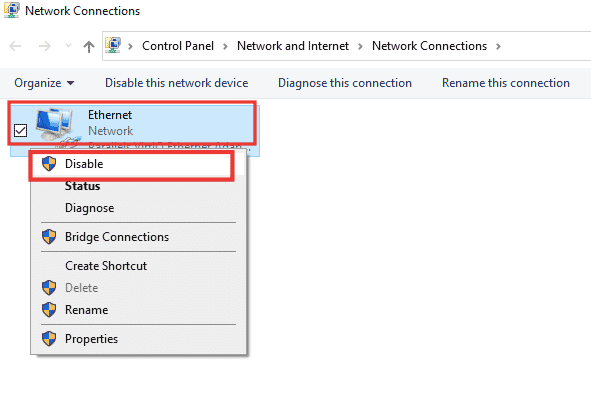Click the address bar location icon
The height and width of the screenshot is (400, 591).
(113, 45)
